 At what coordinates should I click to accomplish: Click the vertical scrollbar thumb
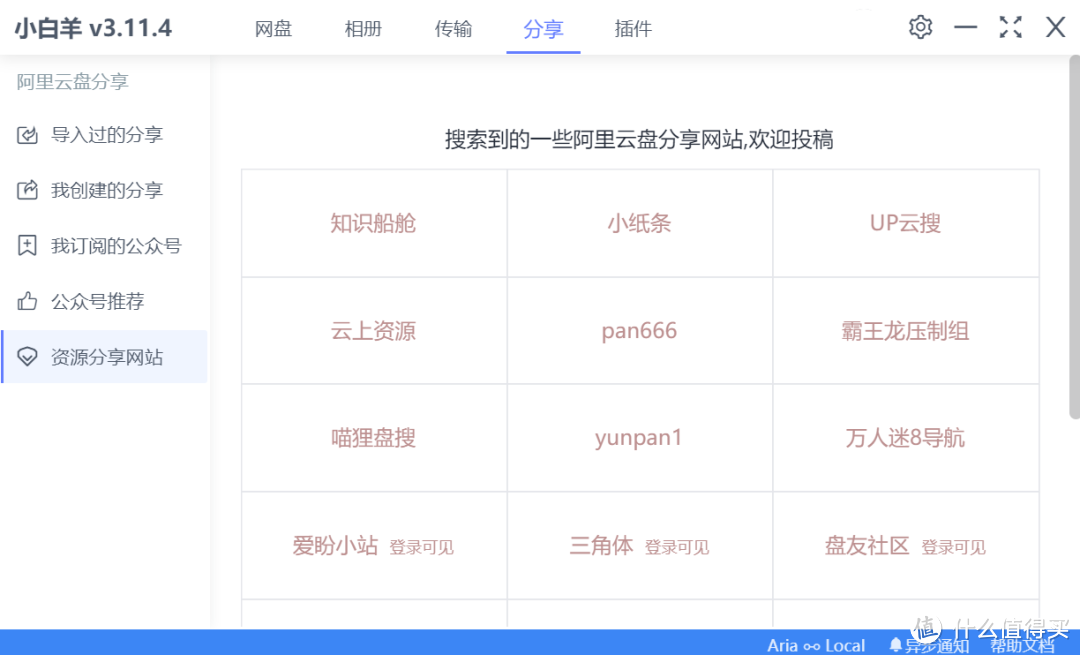(1074, 237)
